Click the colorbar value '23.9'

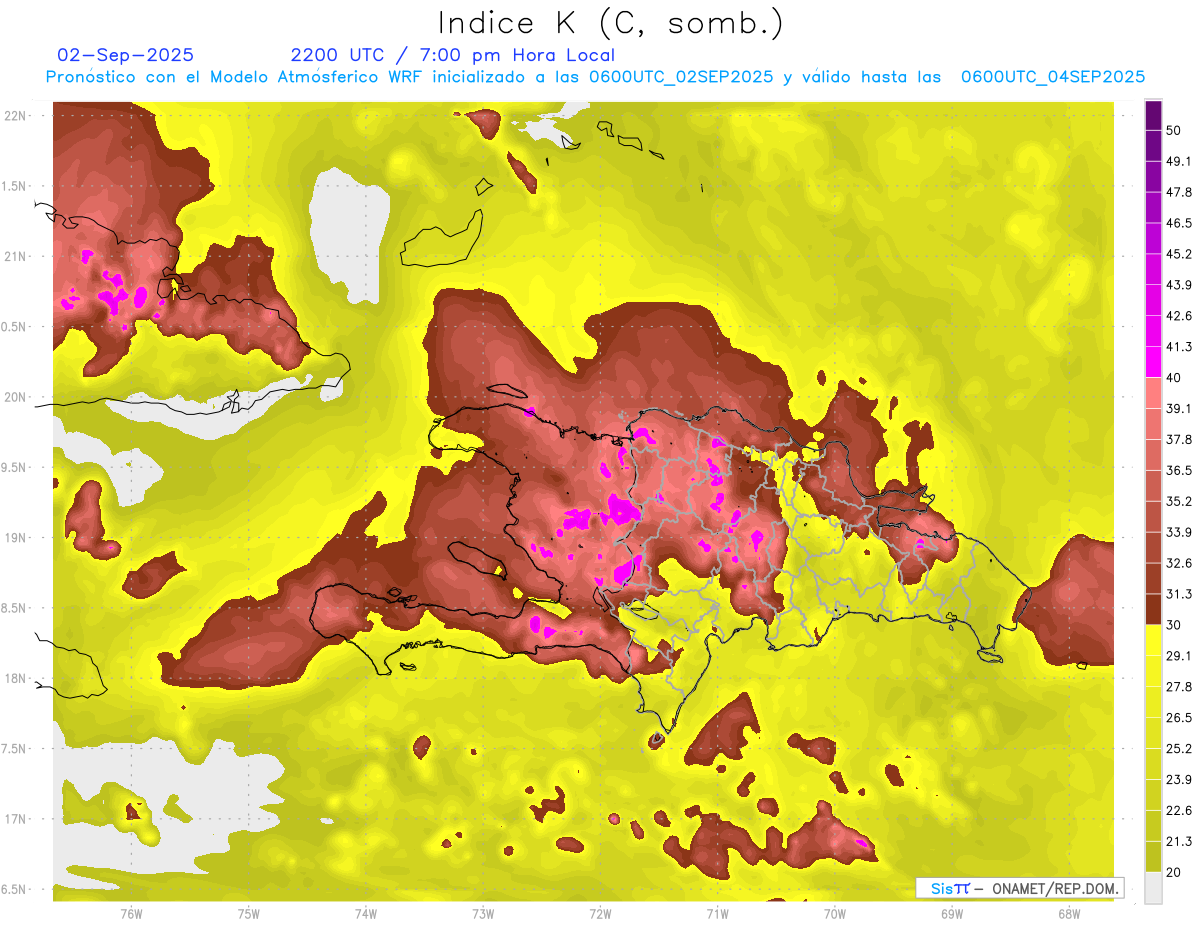1178,779
